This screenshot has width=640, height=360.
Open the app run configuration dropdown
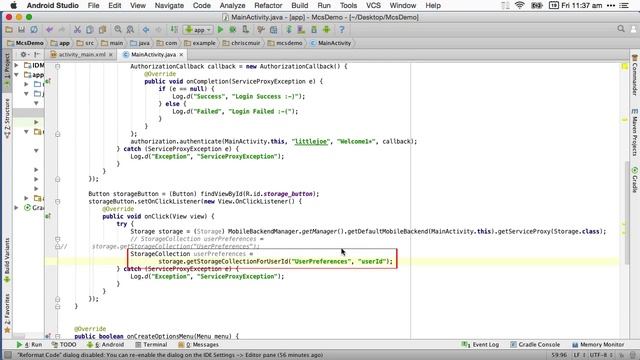pos(198,29)
